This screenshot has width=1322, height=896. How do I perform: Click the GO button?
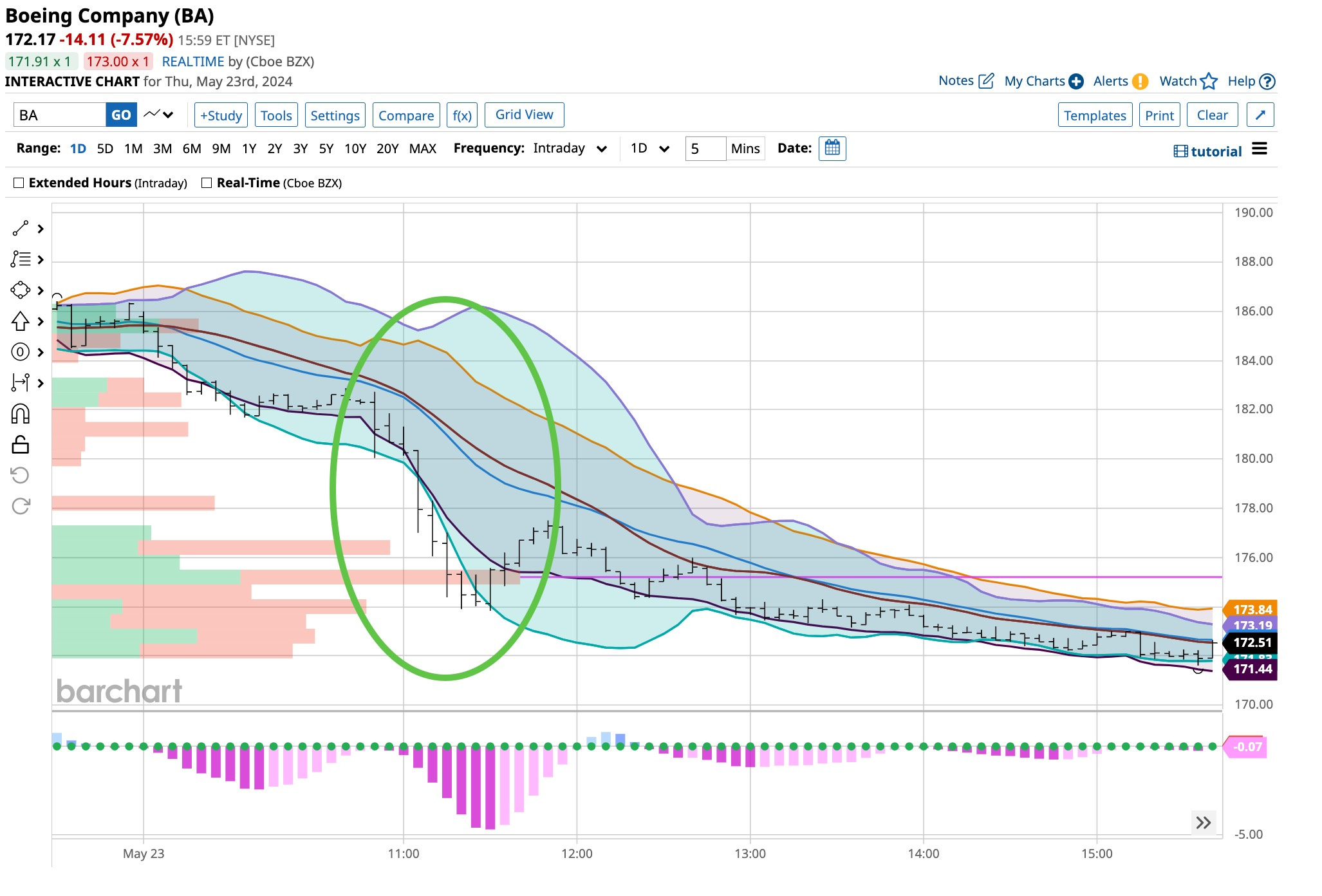[121, 115]
